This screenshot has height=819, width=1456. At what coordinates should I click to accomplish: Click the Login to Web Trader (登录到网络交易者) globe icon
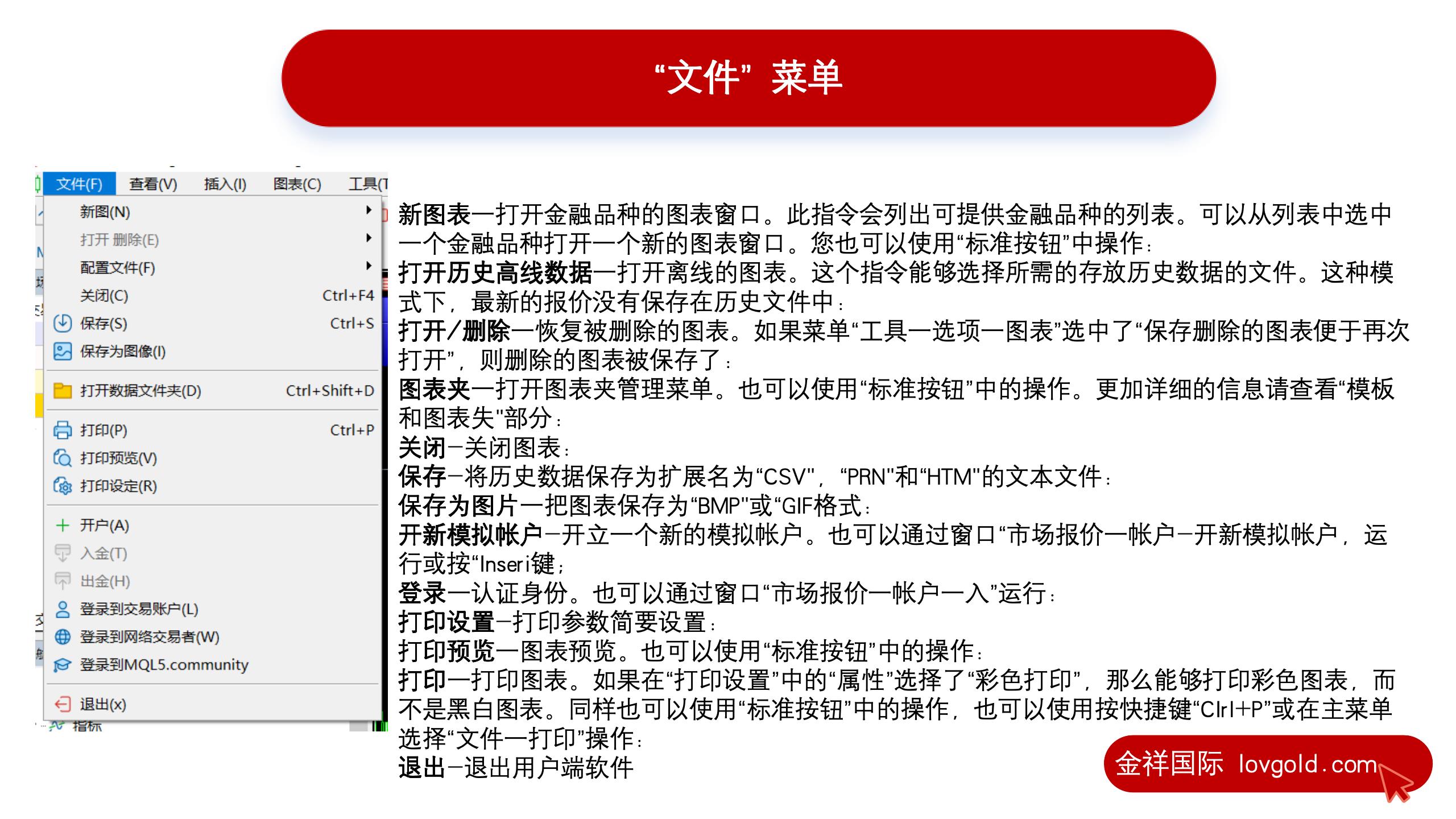pyautogui.click(x=62, y=637)
